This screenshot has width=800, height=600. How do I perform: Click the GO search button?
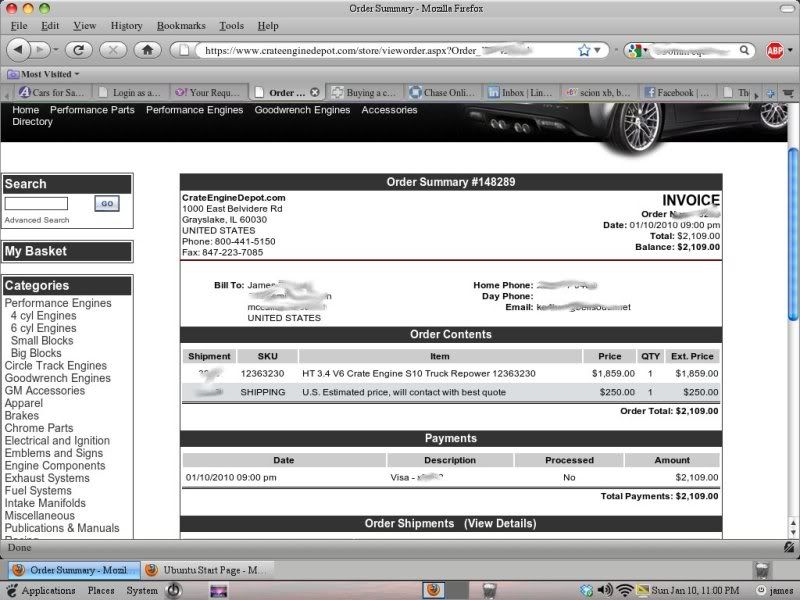(x=107, y=204)
